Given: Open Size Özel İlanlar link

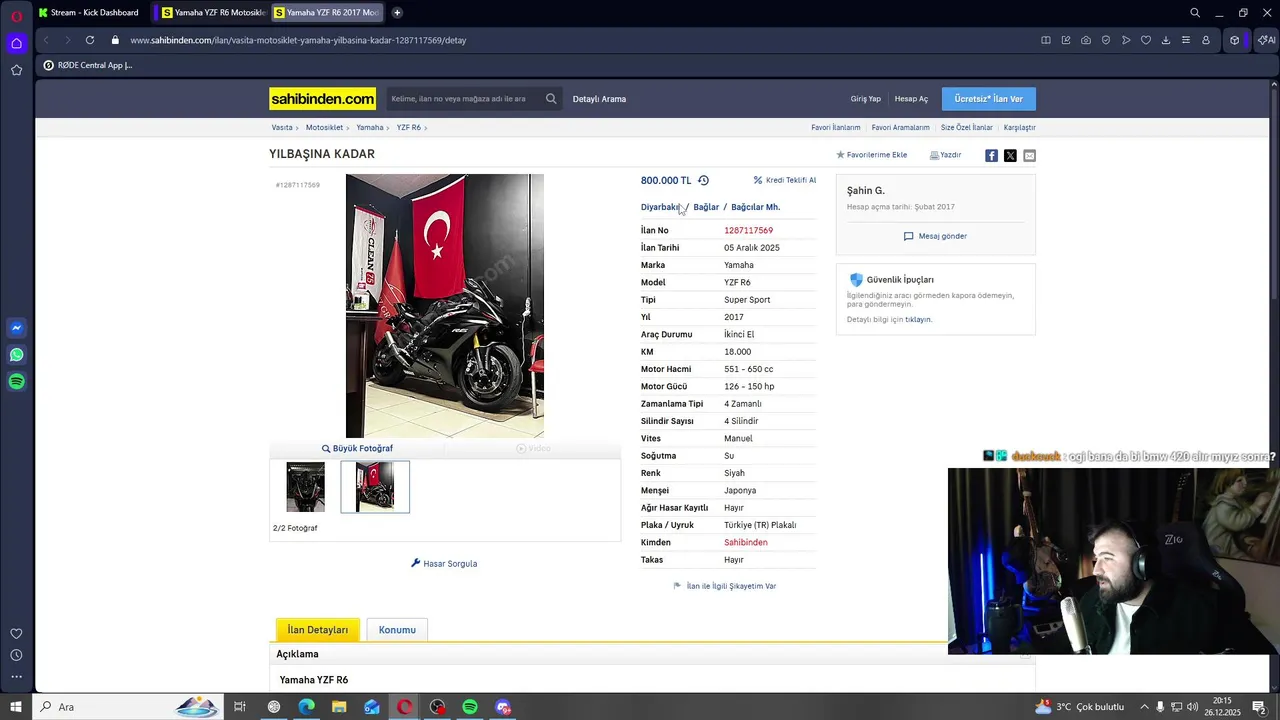Looking at the screenshot, I should (x=967, y=128).
